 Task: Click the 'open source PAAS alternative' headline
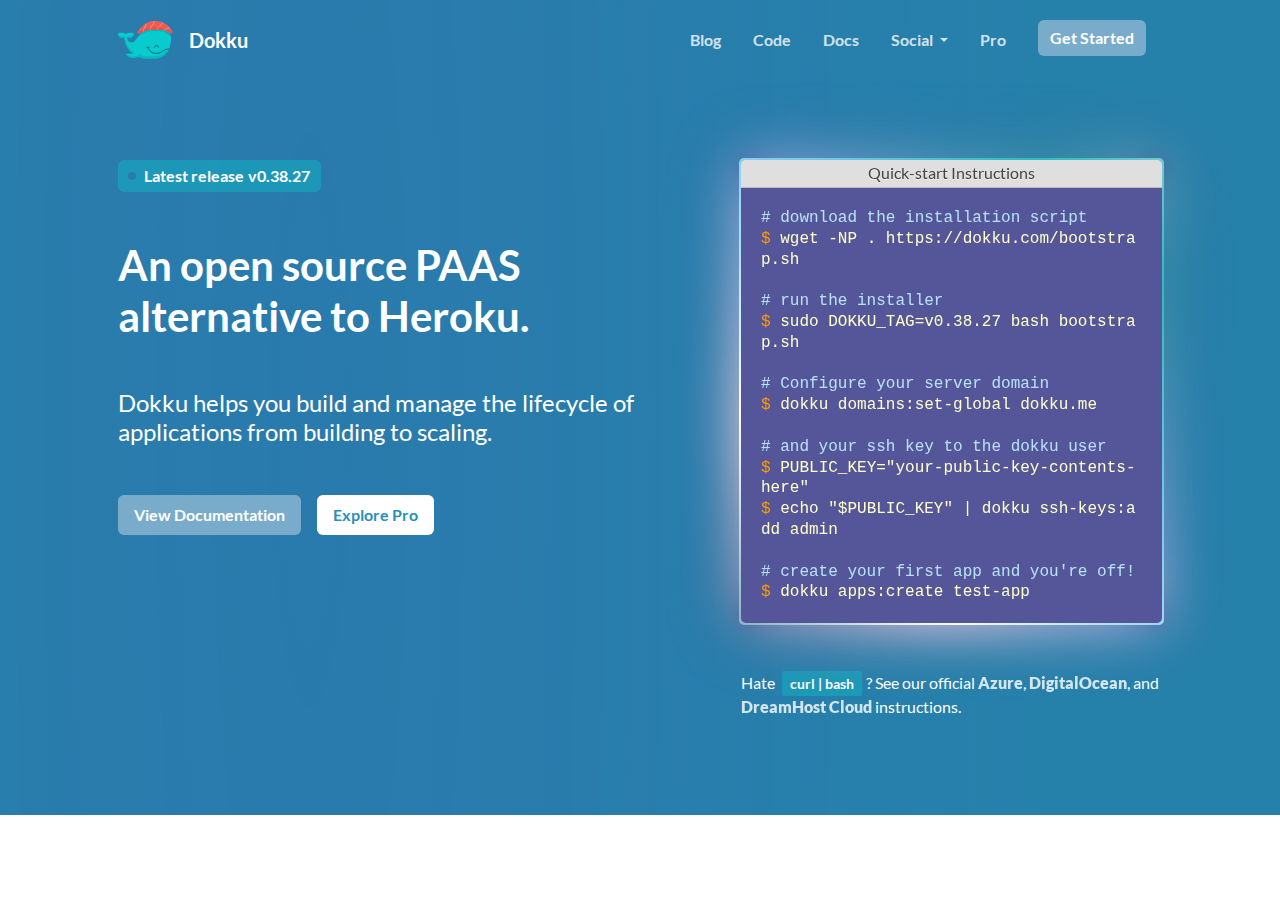[324, 291]
